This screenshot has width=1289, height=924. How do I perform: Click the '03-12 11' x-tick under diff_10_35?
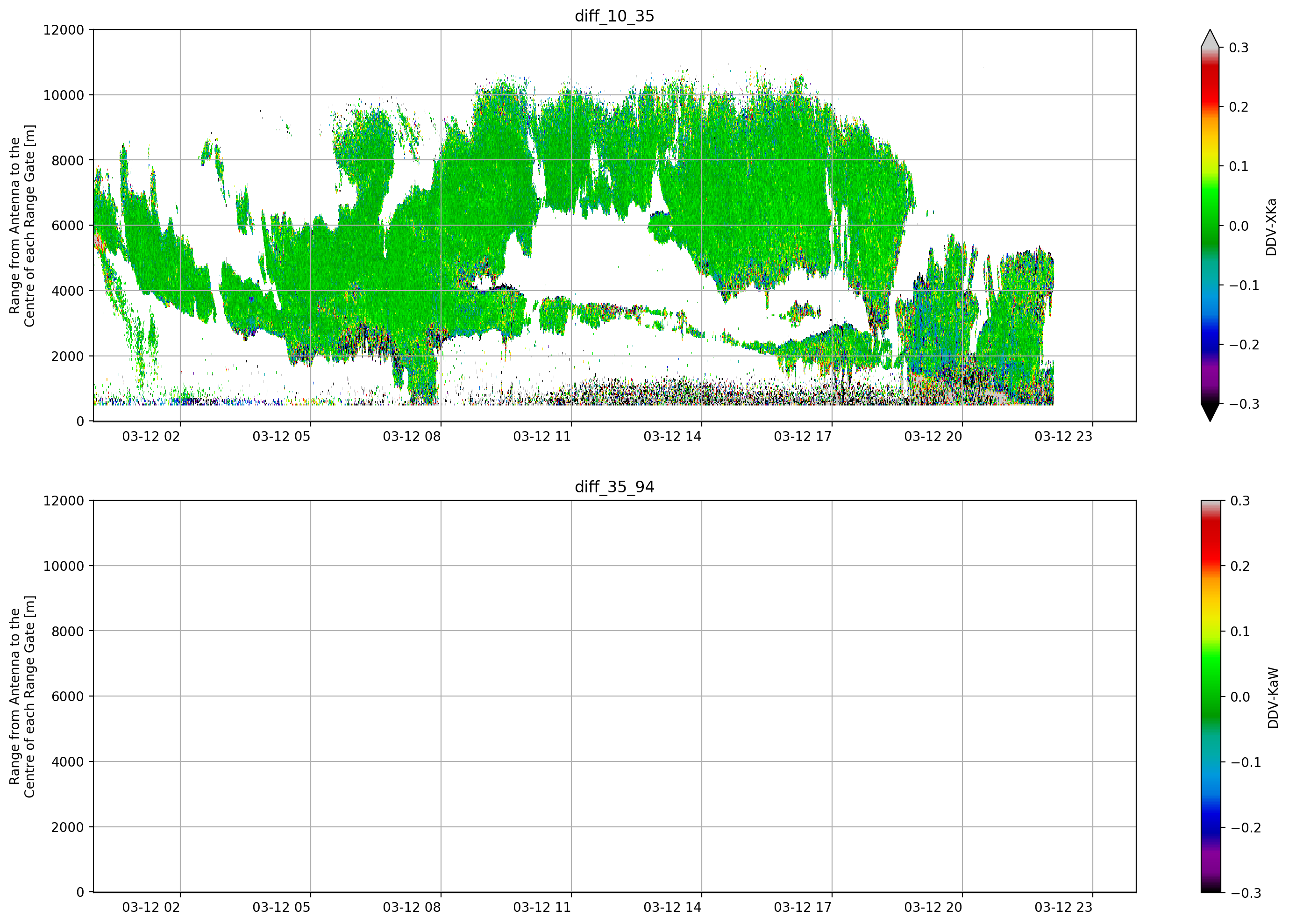pyautogui.click(x=542, y=436)
